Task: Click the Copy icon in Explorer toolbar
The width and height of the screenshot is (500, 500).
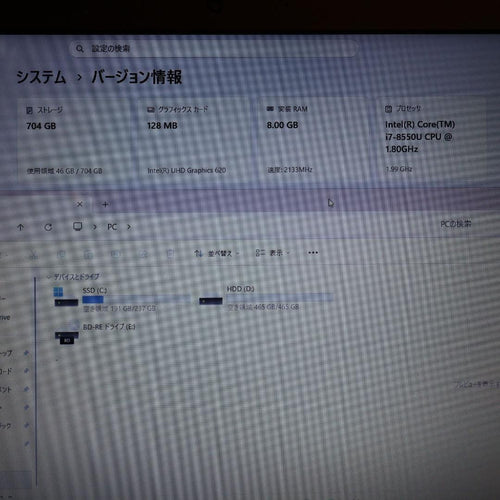Action: [61, 255]
